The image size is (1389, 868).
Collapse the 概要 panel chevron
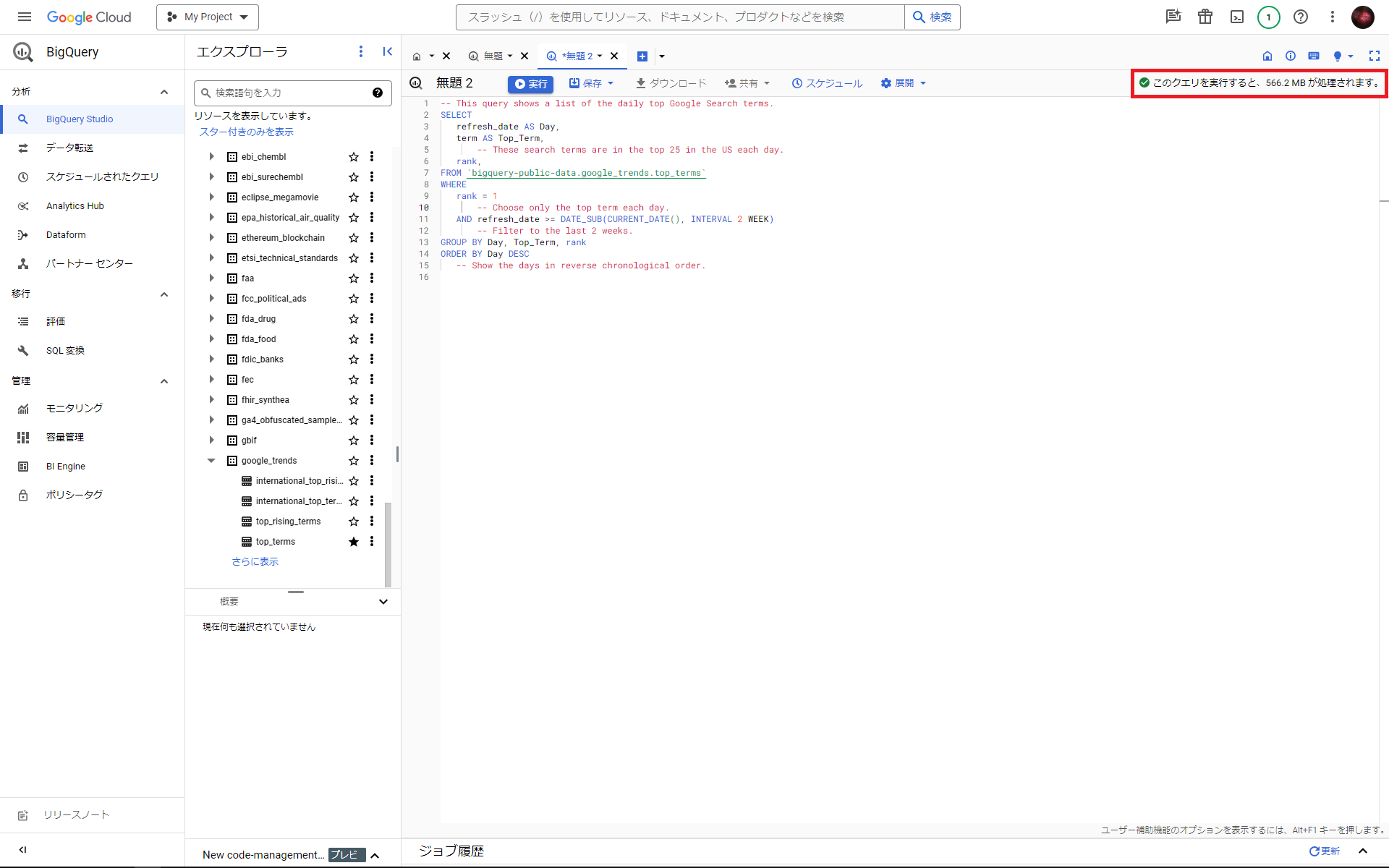[x=383, y=601]
